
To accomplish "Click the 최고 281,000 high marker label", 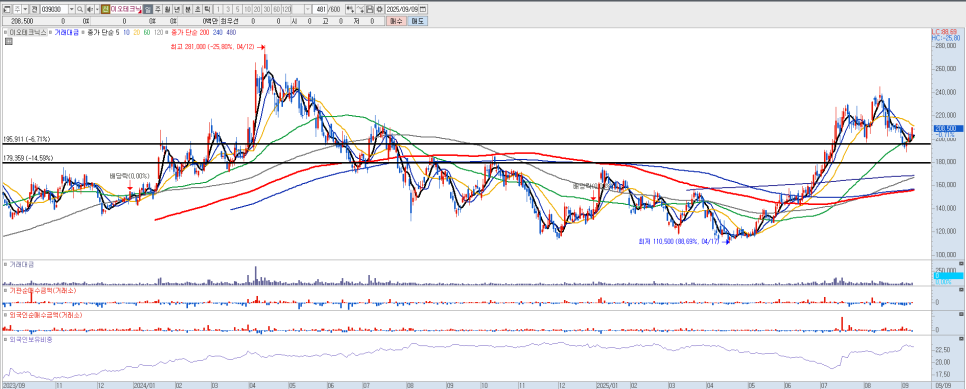I will click(214, 47).
